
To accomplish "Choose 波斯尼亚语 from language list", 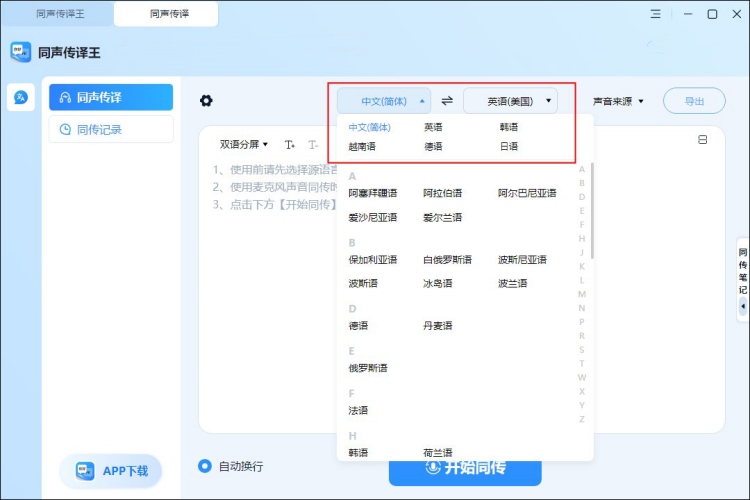I will pos(522,260).
